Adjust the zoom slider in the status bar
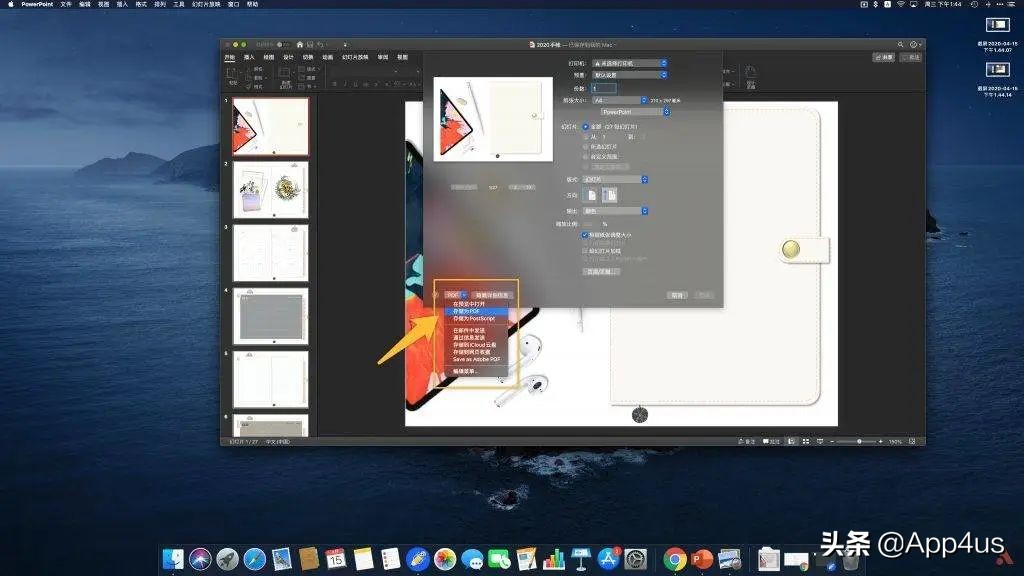This screenshot has width=1024, height=576. click(860, 441)
